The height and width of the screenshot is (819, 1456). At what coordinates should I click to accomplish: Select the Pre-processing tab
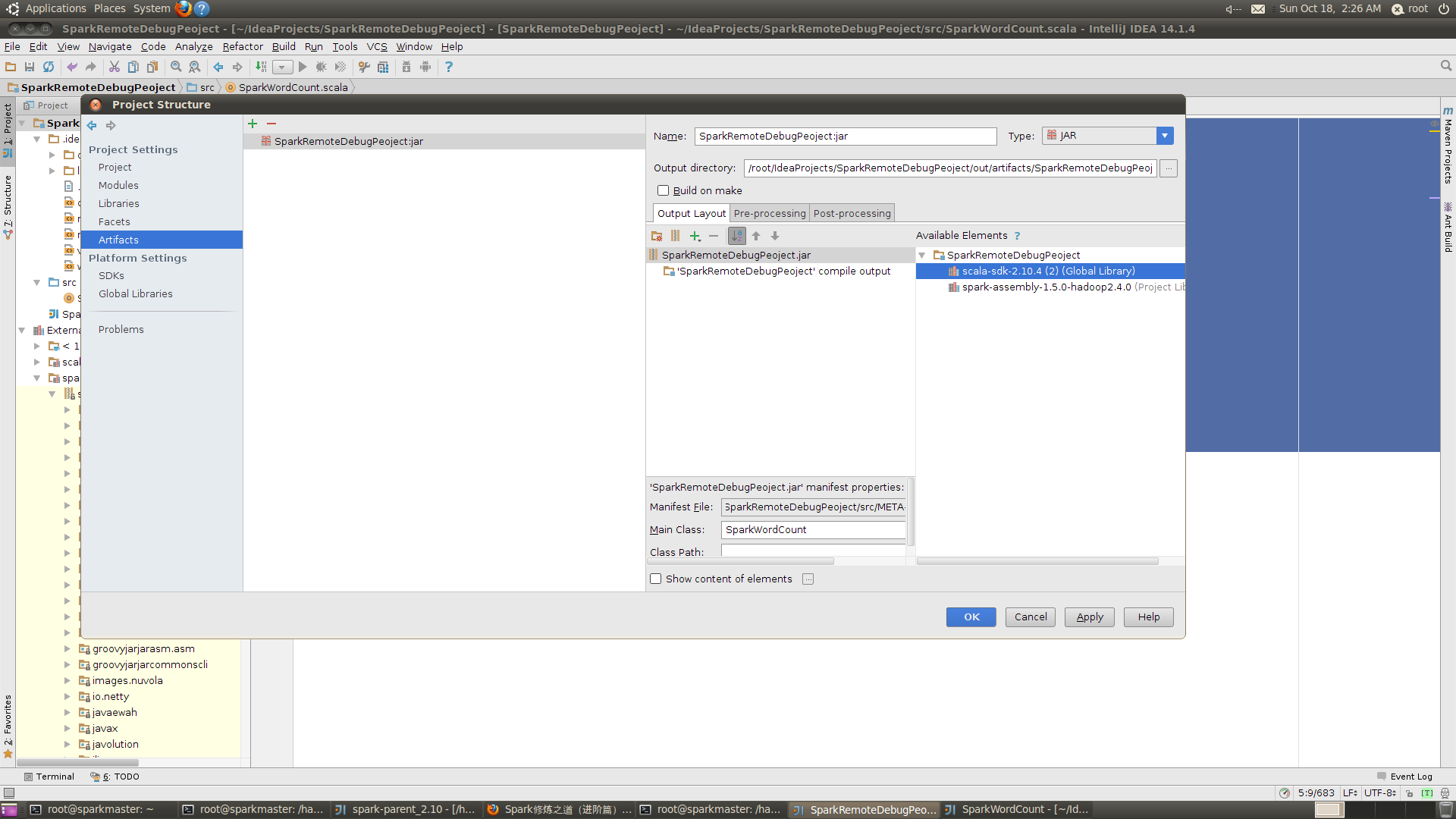tap(769, 212)
